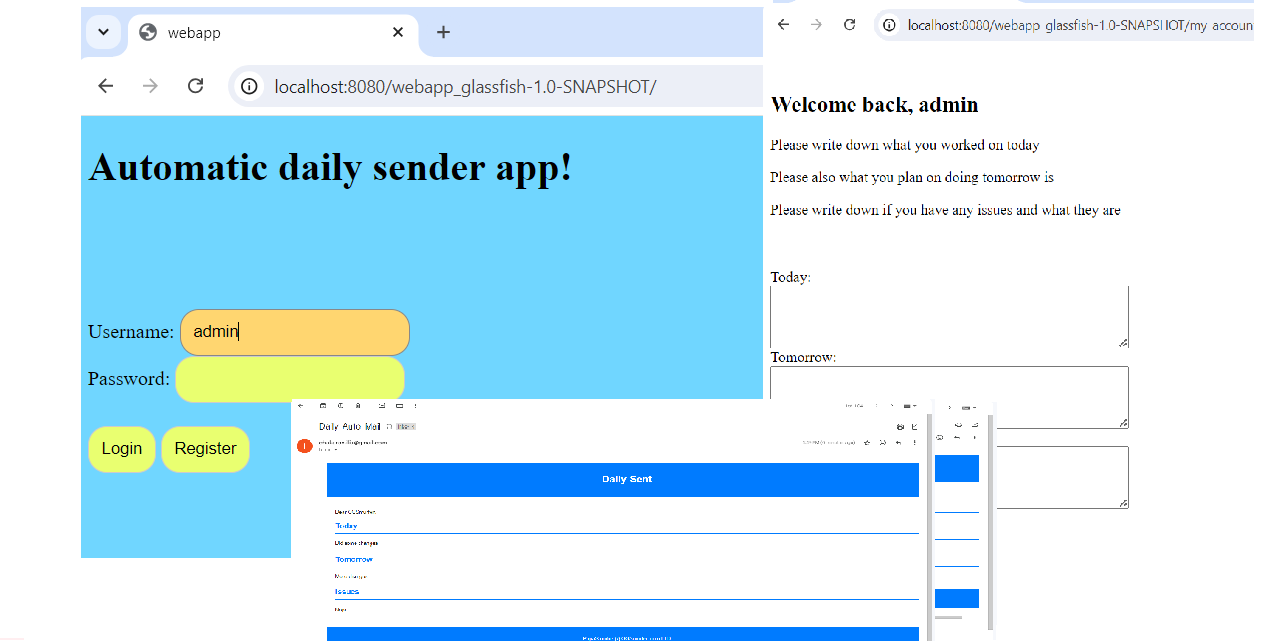Click the archive icon in the email toolbar
The width and height of the screenshot is (1282, 641).
(323, 405)
